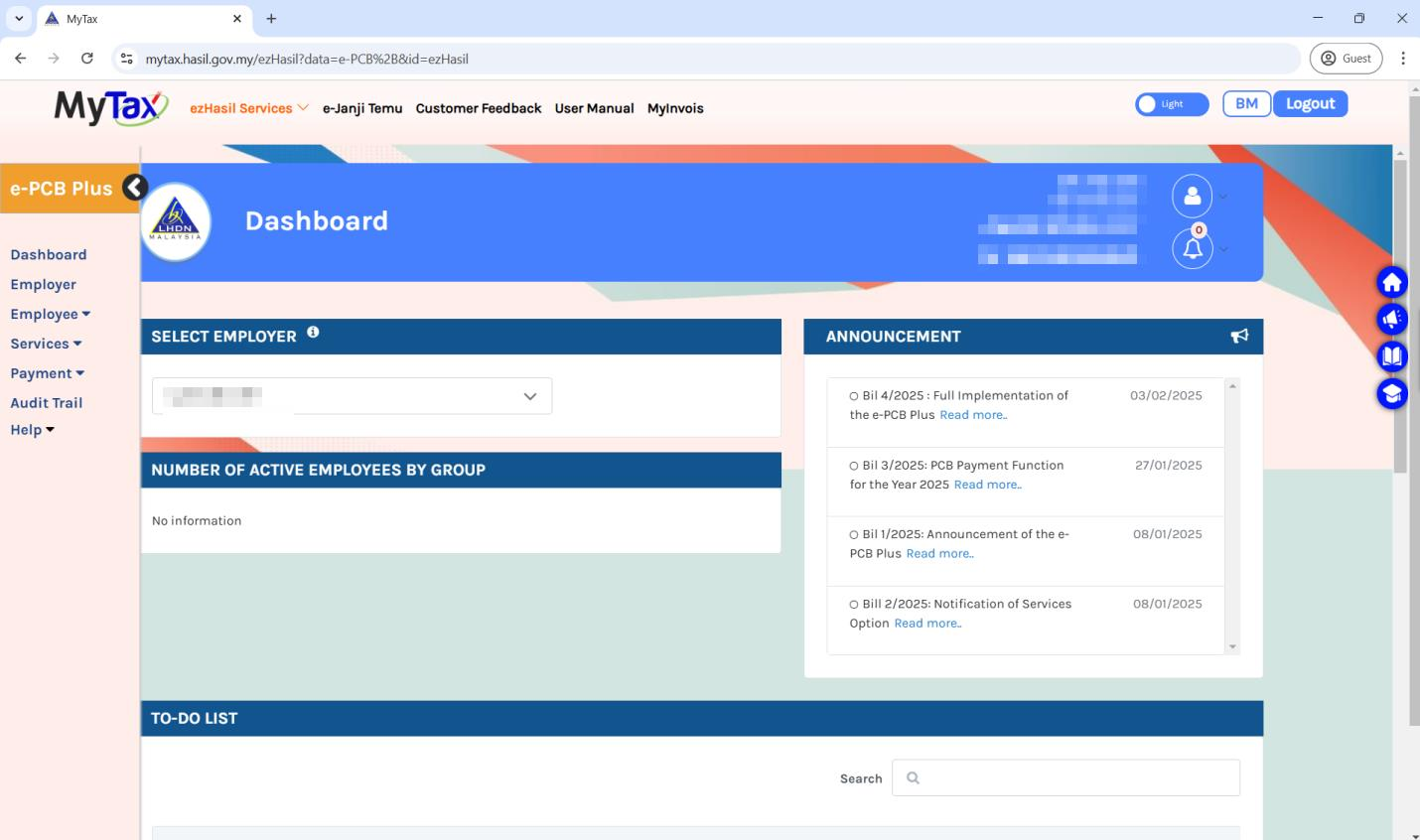1420x840 pixels.
Task: Click the Home floating shortcut icon
Action: point(1392,281)
